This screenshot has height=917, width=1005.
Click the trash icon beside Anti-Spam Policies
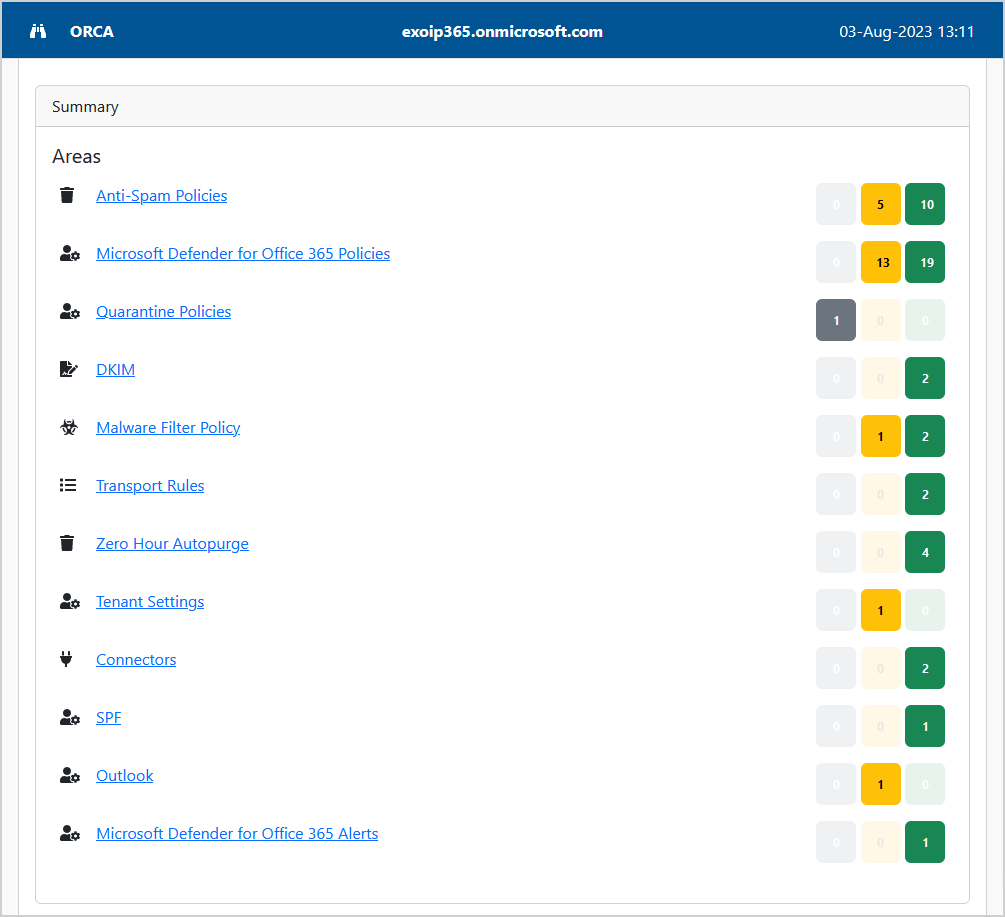pos(67,196)
